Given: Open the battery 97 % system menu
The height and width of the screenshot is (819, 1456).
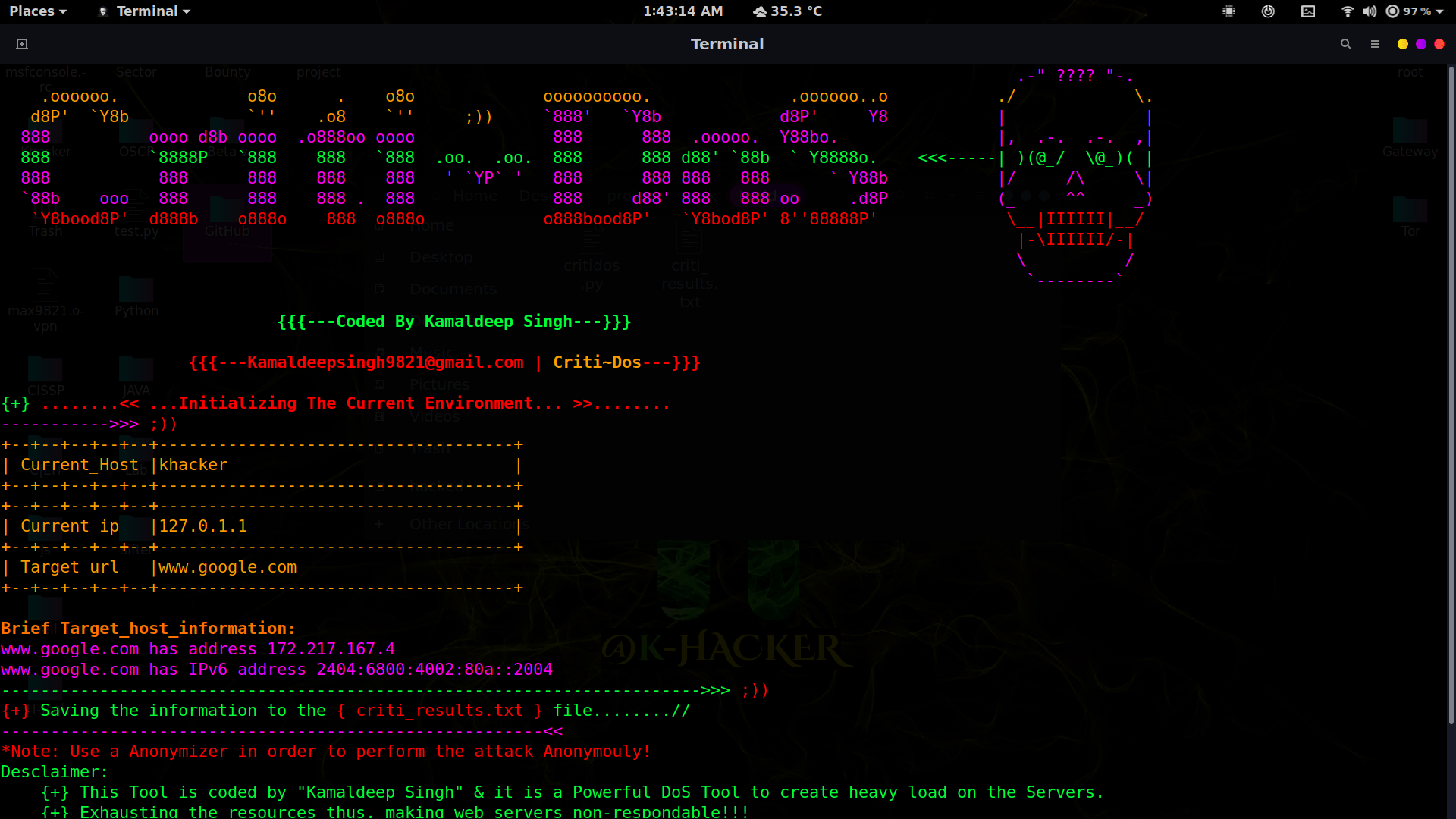Looking at the screenshot, I should pyautogui.click(x=1415, y=11).
